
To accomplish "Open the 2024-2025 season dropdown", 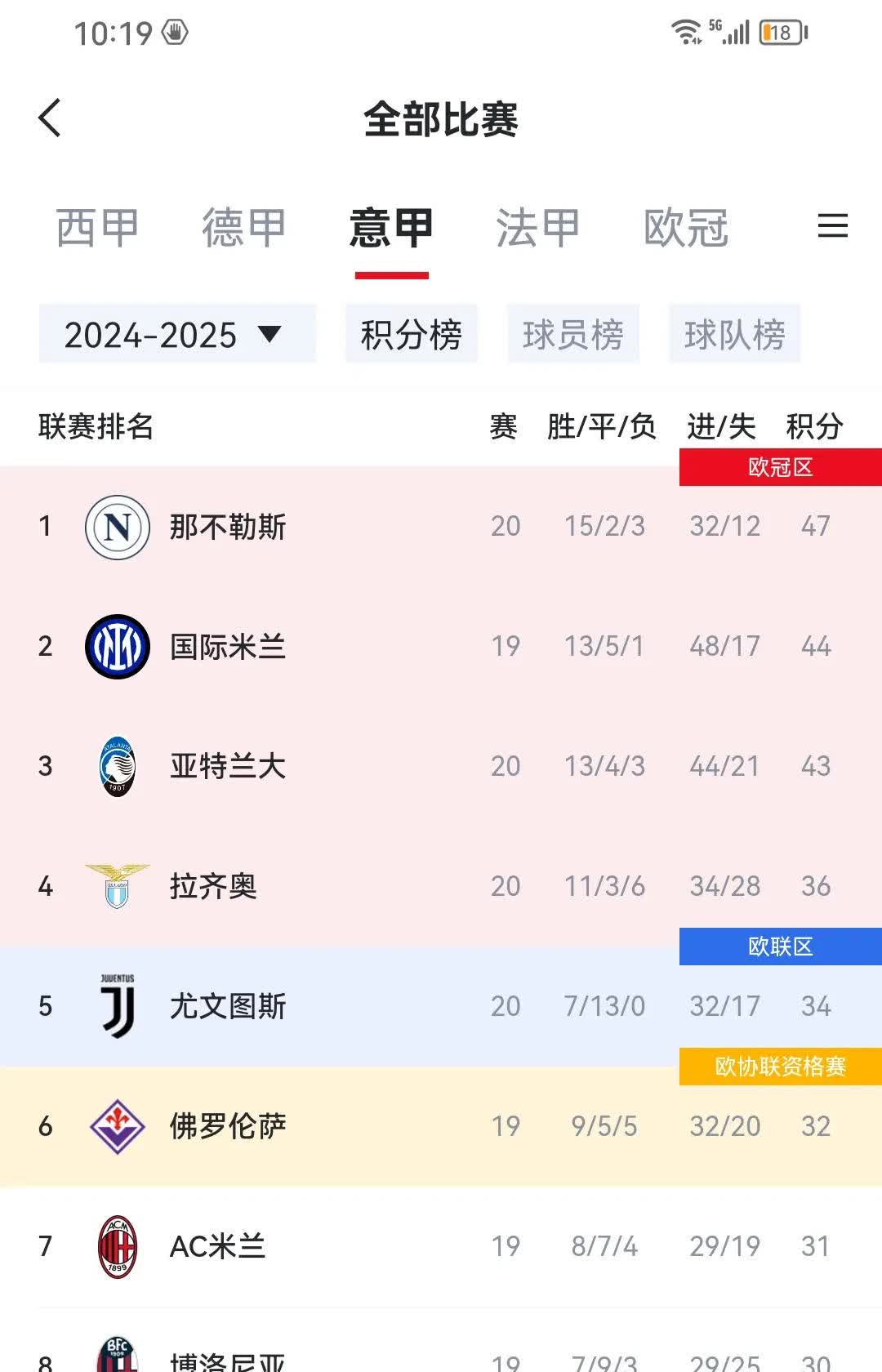I will click(176, 334).
